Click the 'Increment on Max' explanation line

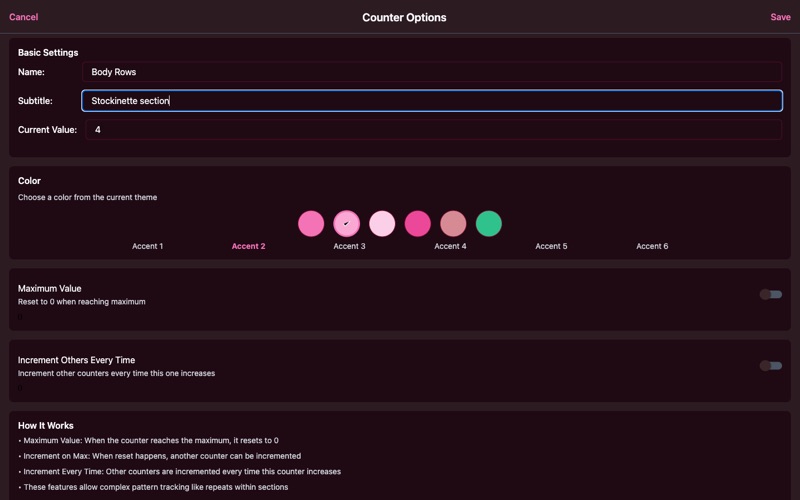(160, 456)
